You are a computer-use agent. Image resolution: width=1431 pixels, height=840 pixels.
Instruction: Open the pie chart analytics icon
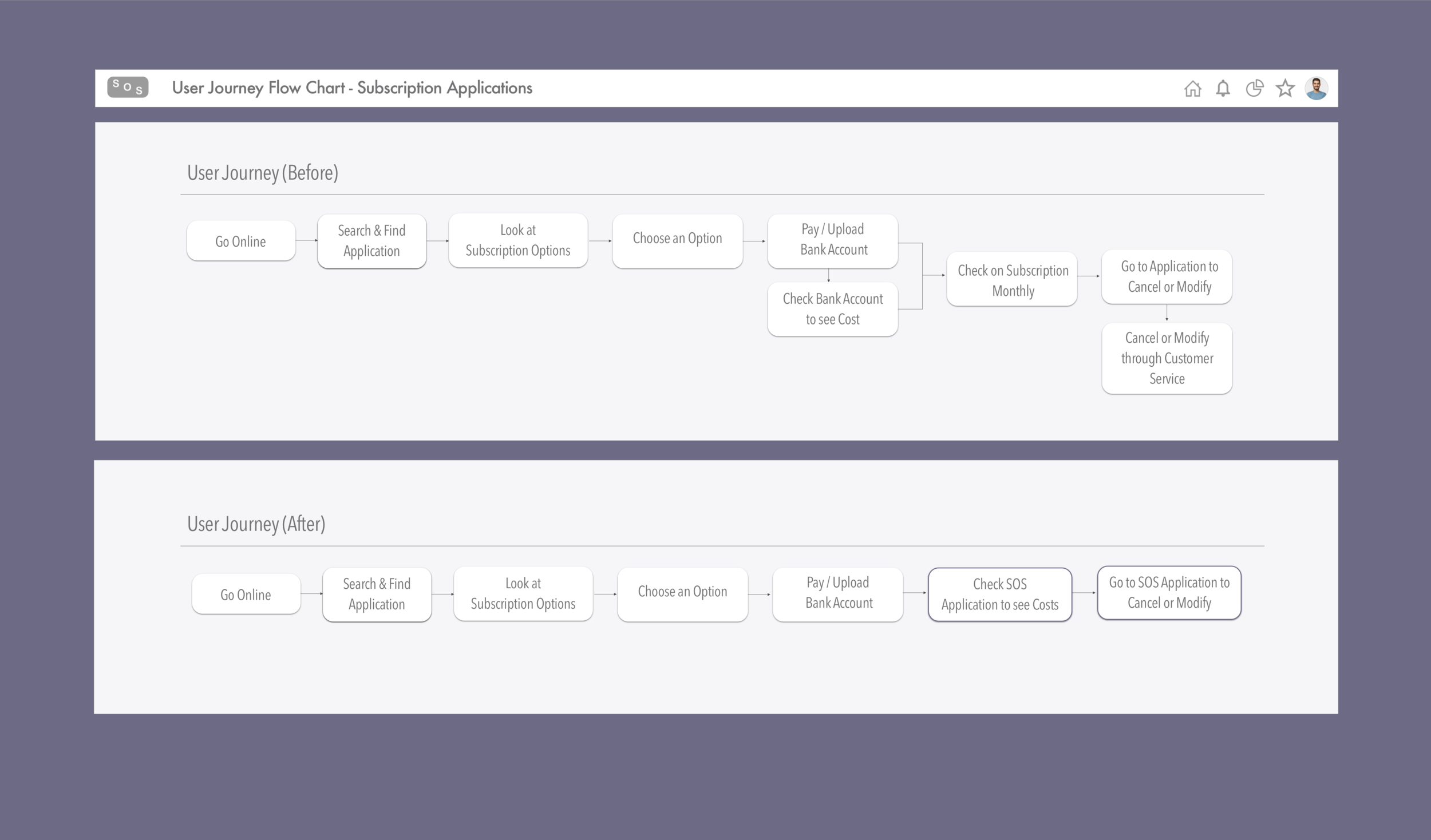pos(1254,88)
